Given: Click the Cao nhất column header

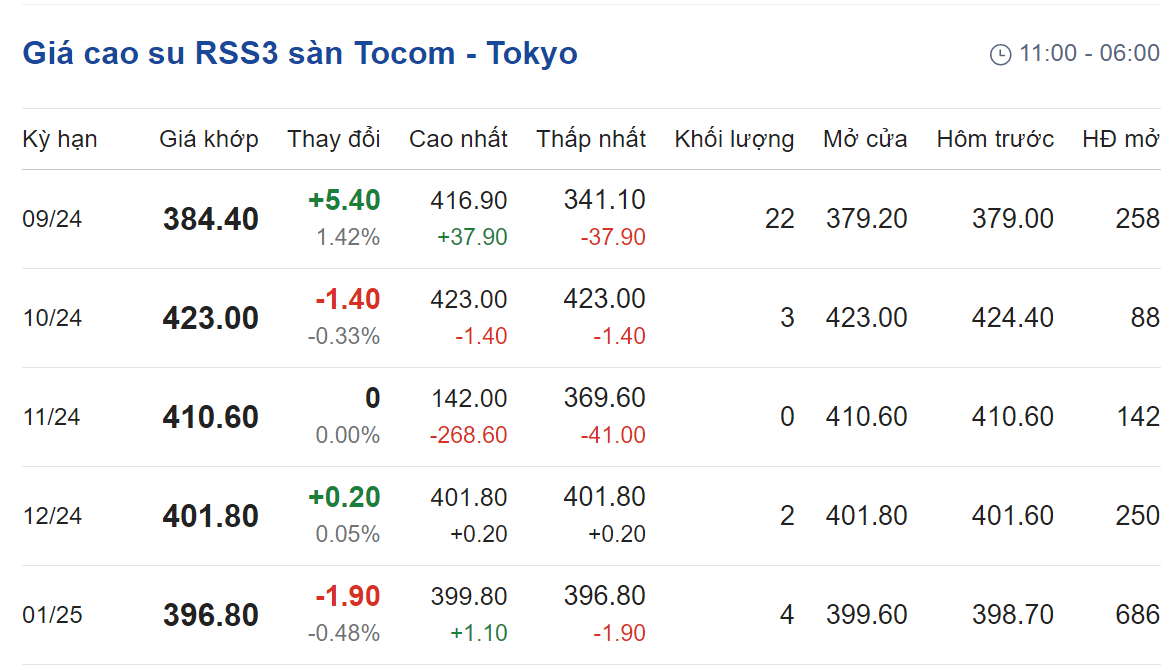Looking at the screenshot, I should pyautogui.click(x=458, y=139).
